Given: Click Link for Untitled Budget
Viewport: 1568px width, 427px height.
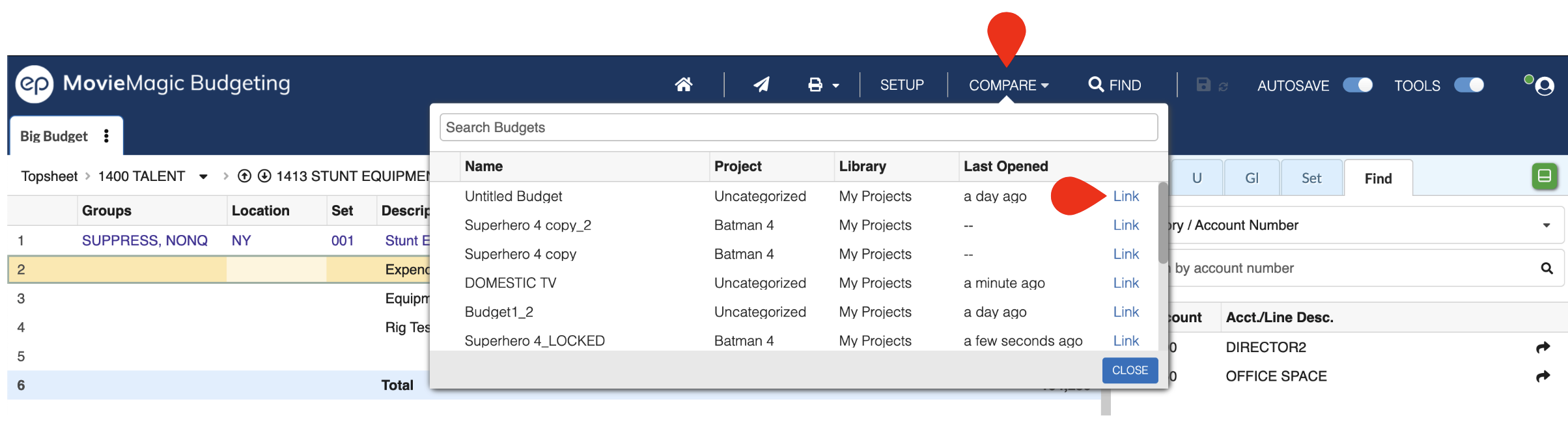Looking at the screenshot, I should (1126, 196).
